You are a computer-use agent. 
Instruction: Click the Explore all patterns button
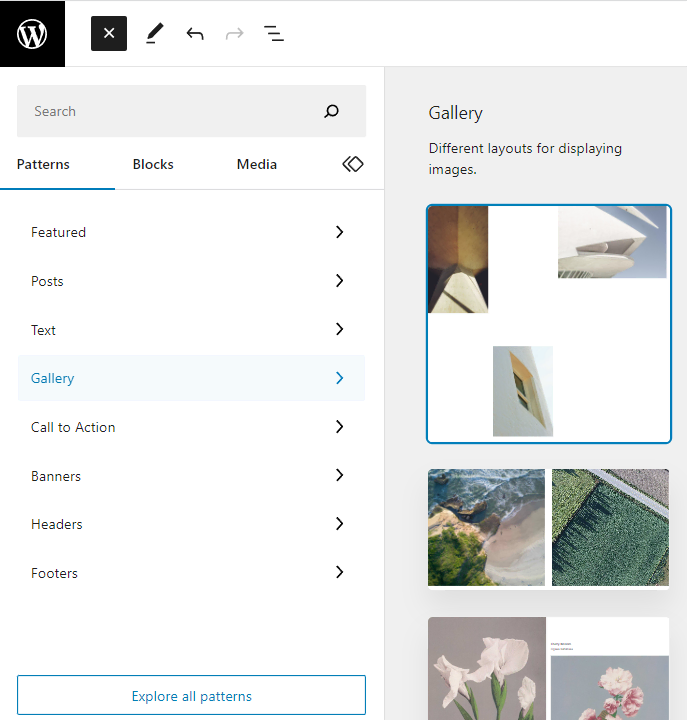[191, 696]
